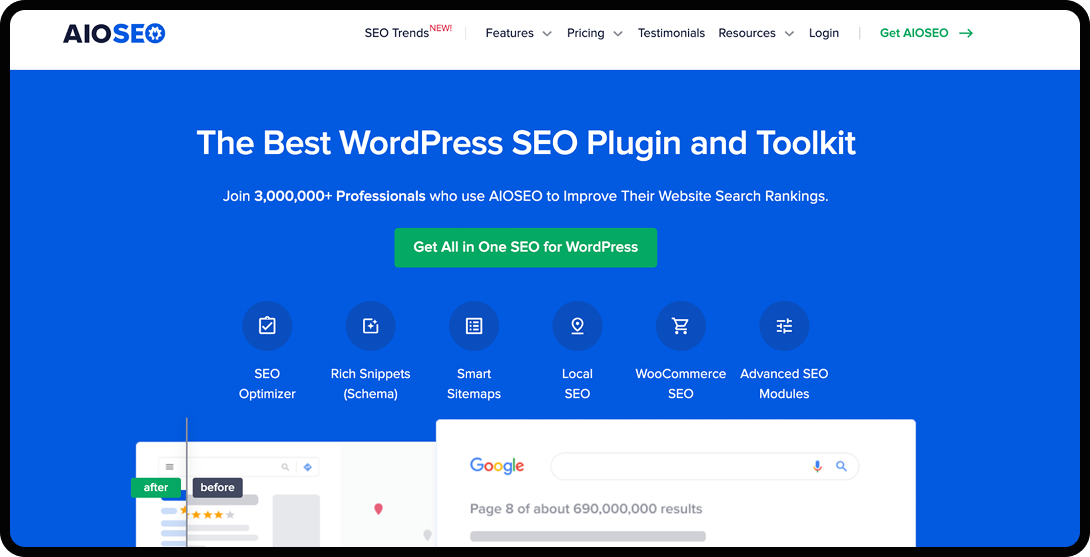Screen dimensions: 1090x557
Task: Open the Features menu item
Action: point(510,33)
